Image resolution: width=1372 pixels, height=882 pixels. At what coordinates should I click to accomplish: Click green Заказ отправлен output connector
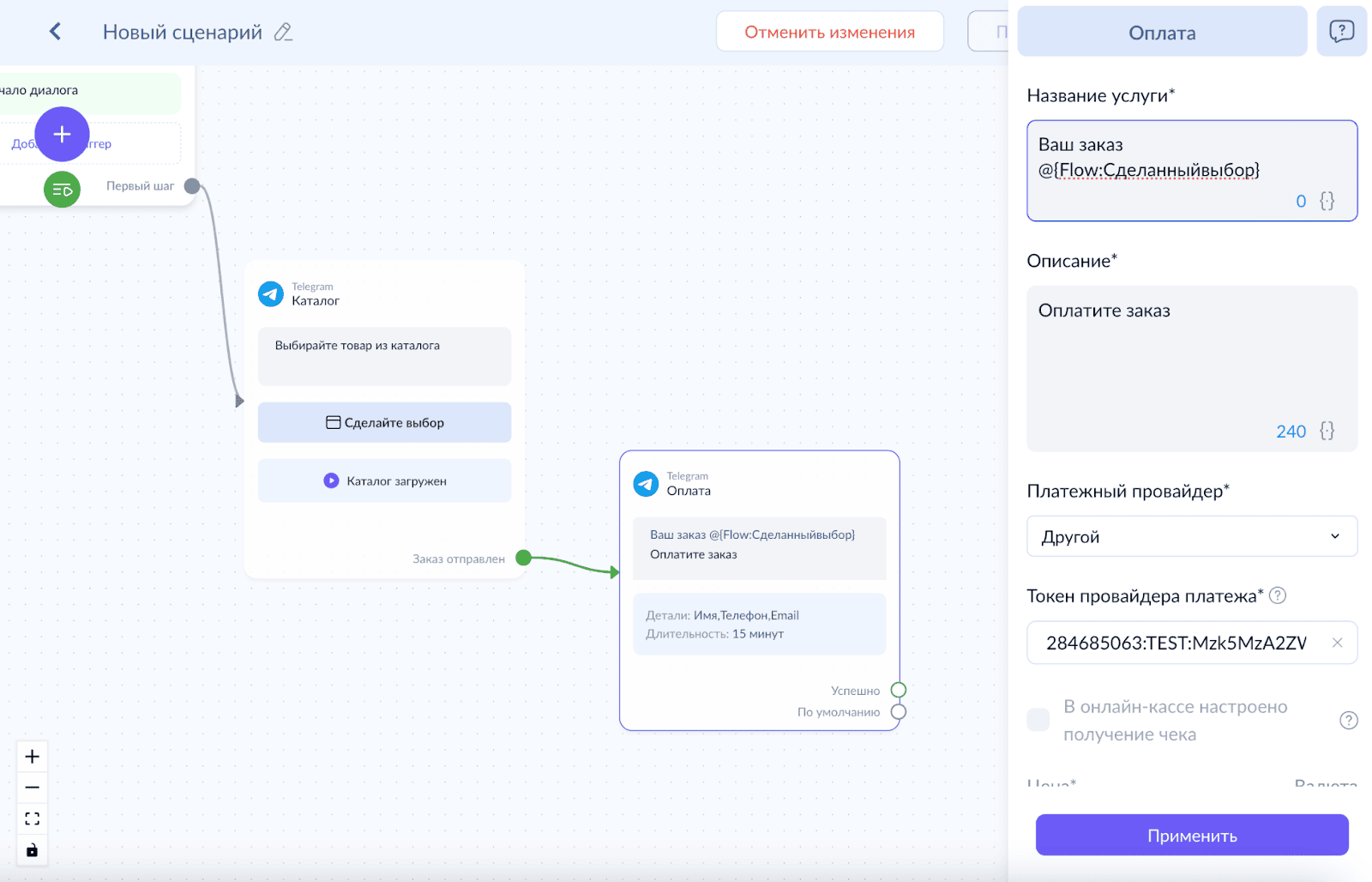point(523,559)
